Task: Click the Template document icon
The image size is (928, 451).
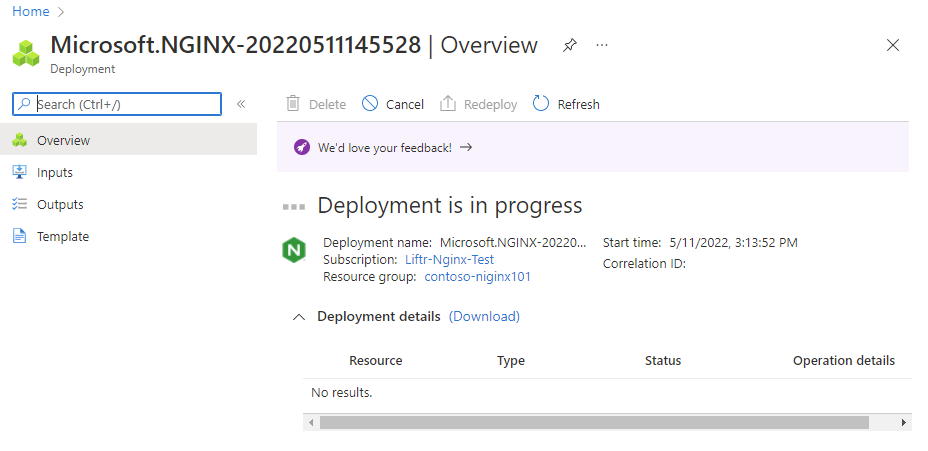Action: click(20, 236)
